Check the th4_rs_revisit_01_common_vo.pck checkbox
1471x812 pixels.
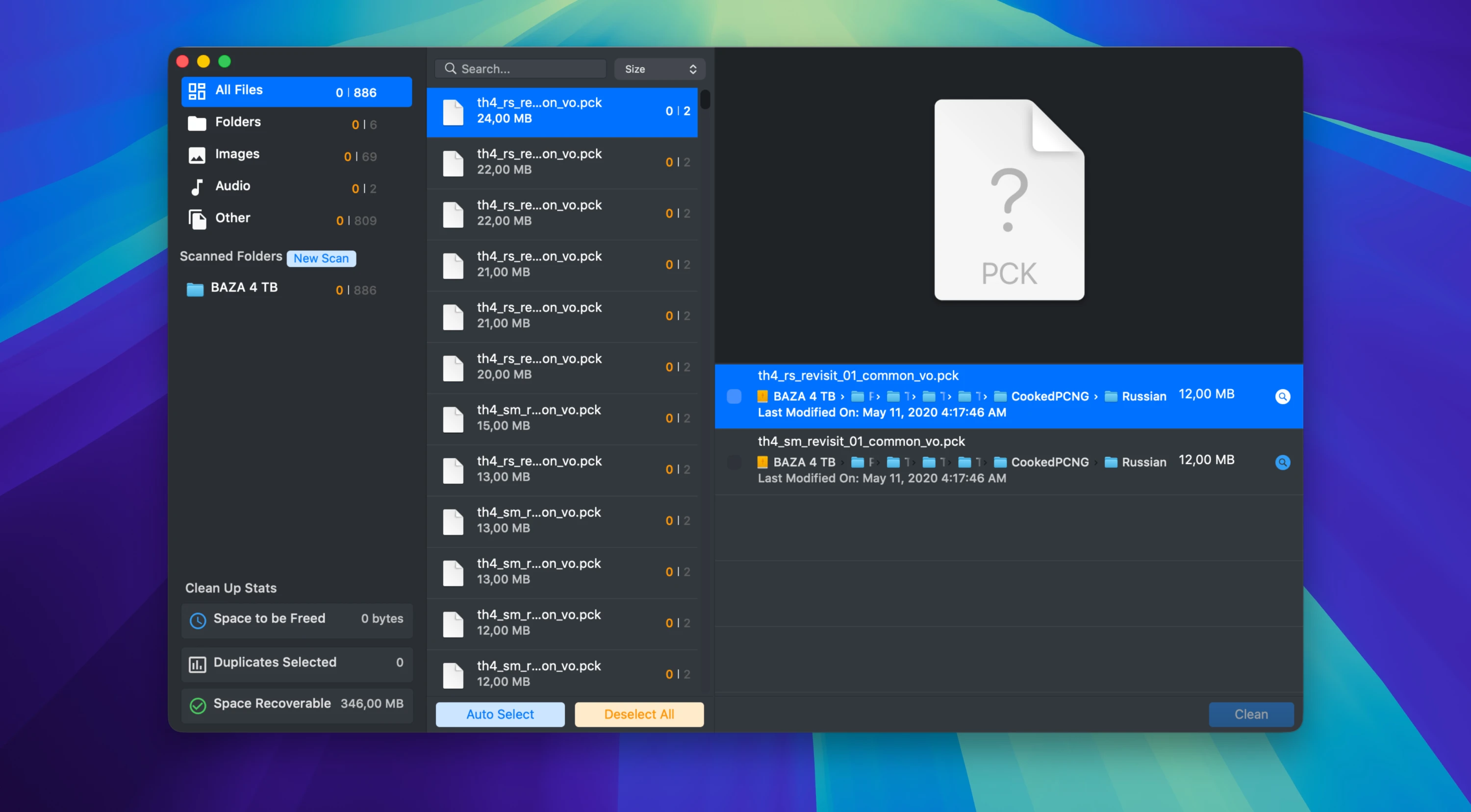pyautogui.click(x=734, y=396)
